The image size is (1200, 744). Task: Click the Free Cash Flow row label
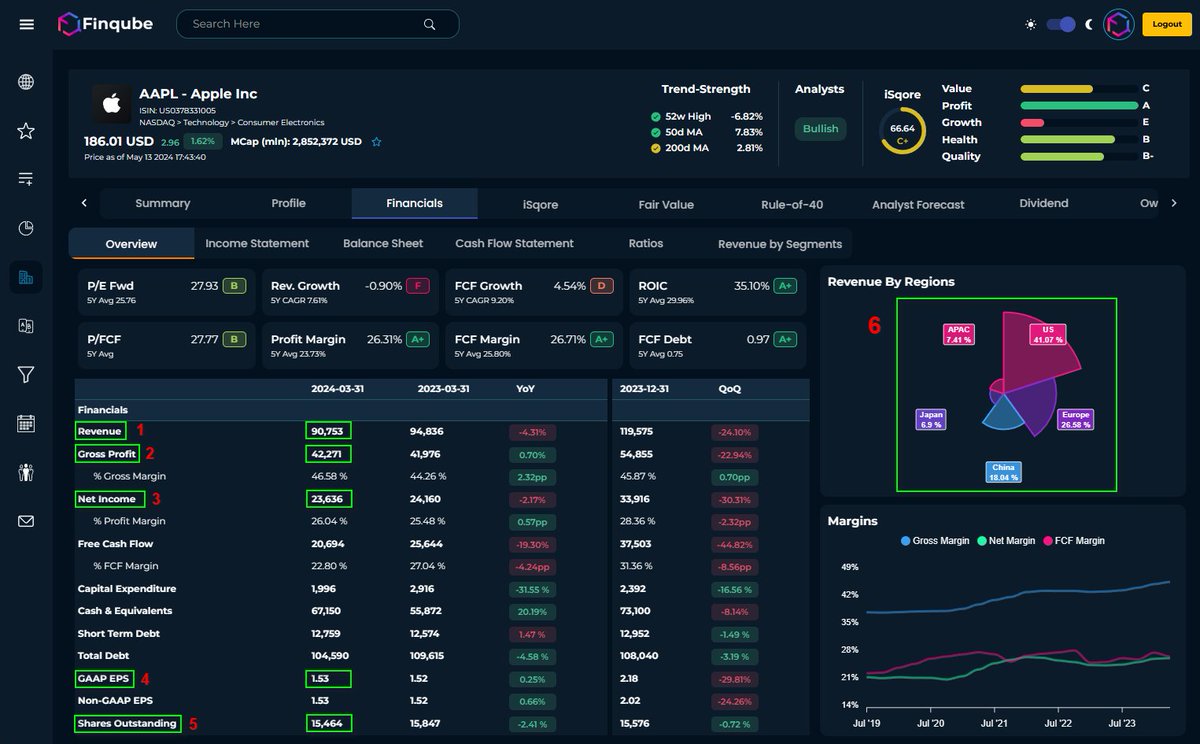tap(115, 544)
